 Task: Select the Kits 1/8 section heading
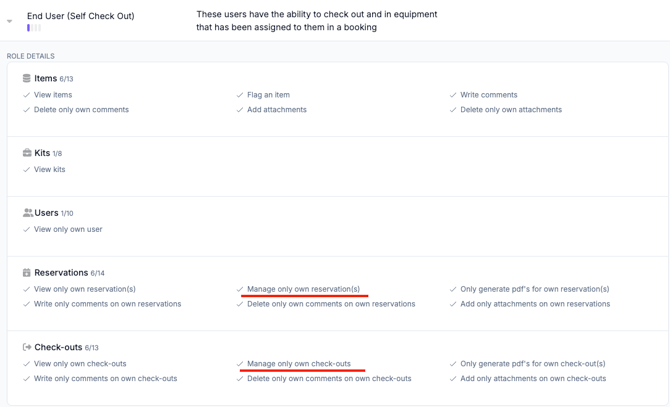(48, 153)
